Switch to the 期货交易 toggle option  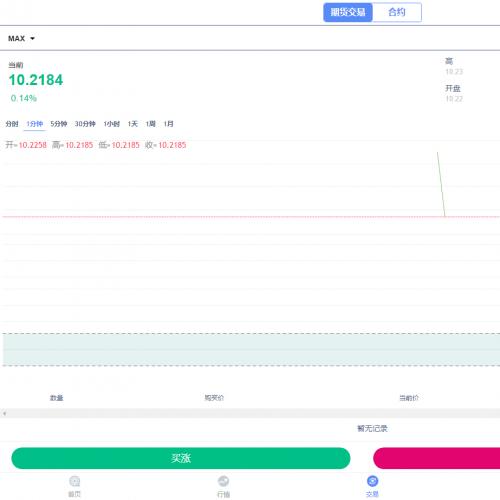(348, 12)
